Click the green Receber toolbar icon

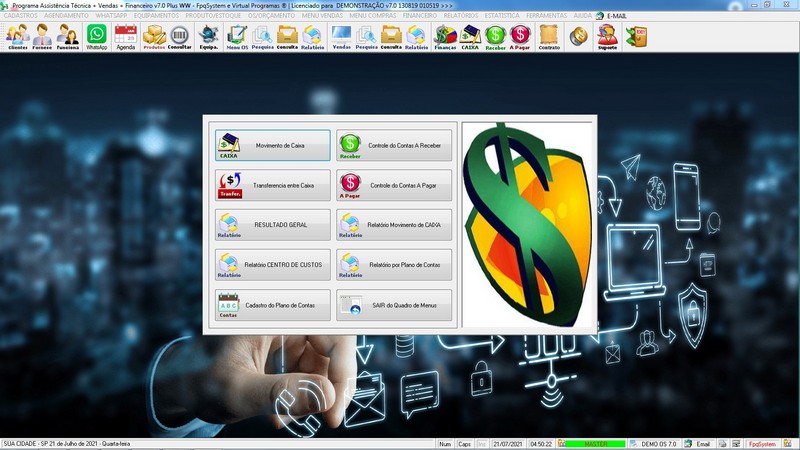tap(495, 37)
